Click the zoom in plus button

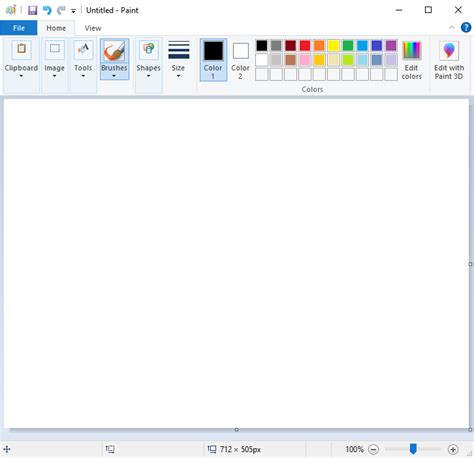(453, 450)
